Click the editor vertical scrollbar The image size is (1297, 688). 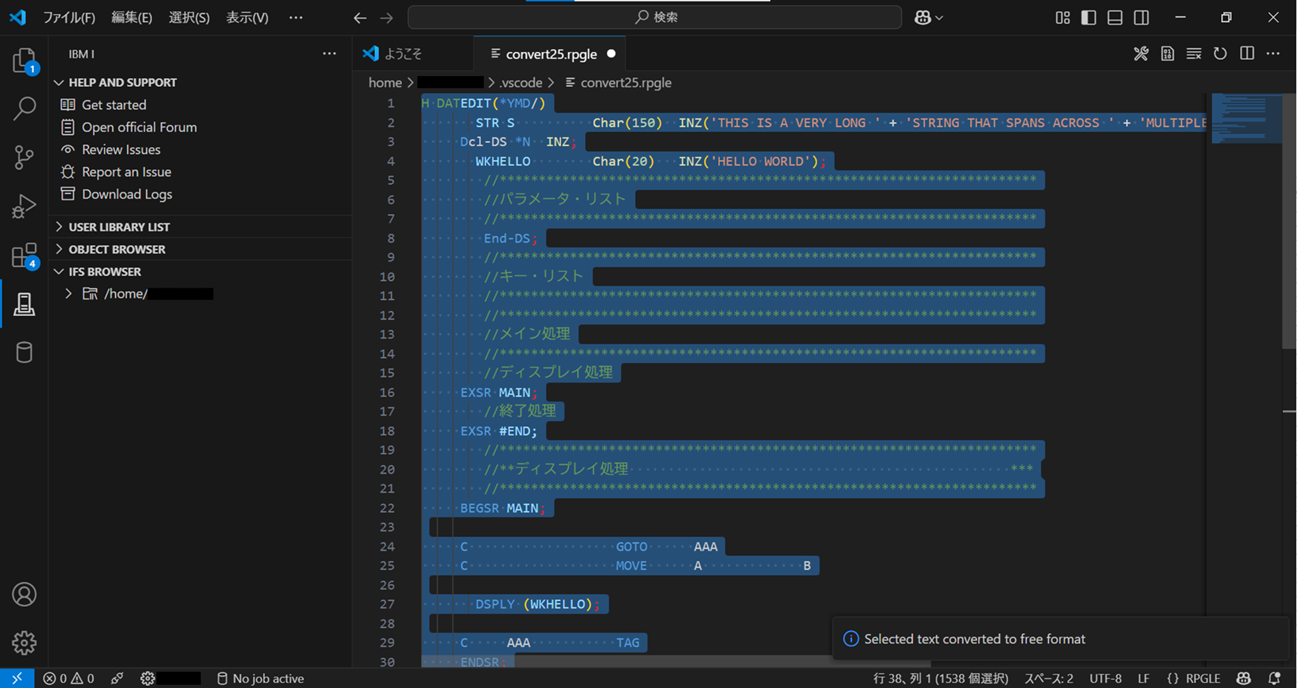pyautogui.click(x=1289, y=220)
